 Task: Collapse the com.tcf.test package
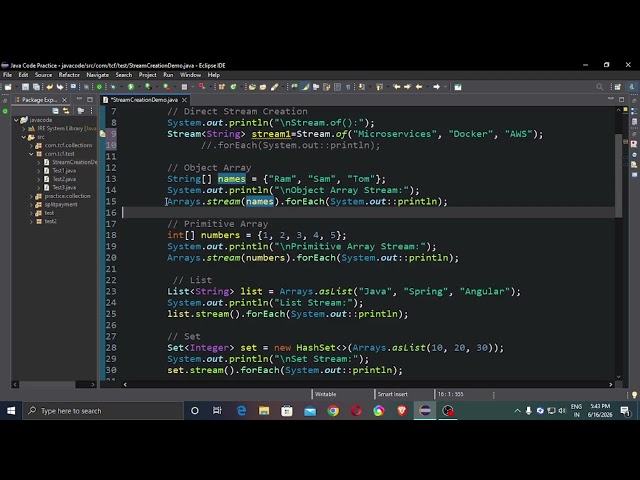(31, 154)
